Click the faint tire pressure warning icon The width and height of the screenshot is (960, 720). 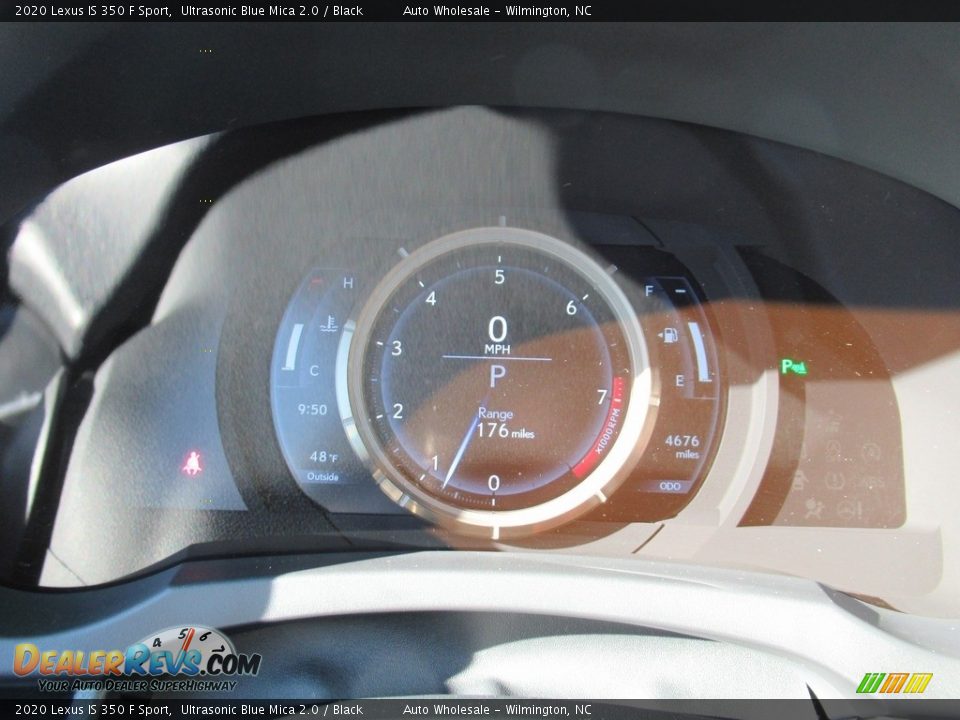pyautogui.click(x=835, y=481)
